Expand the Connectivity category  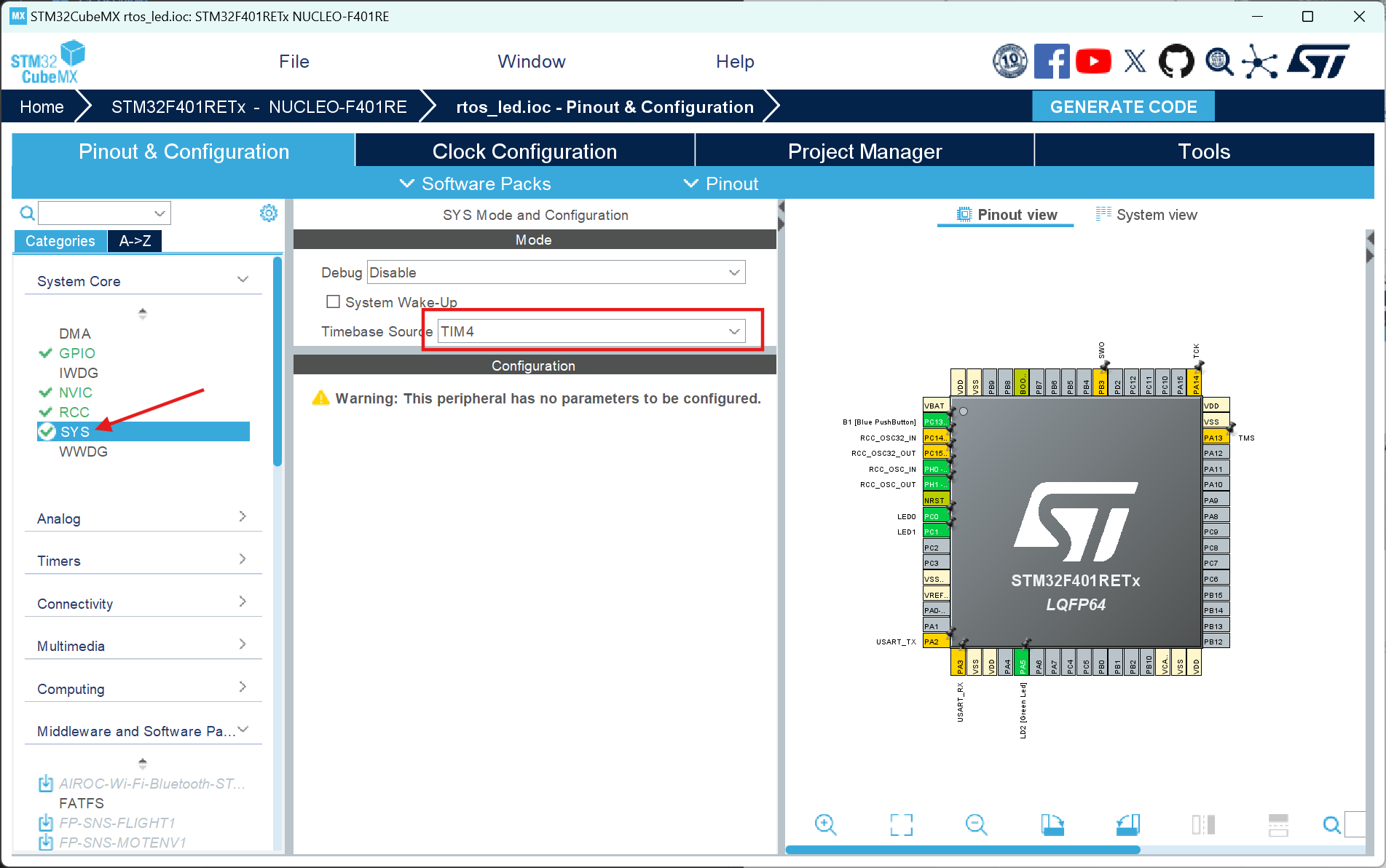(x=243, y=602)
